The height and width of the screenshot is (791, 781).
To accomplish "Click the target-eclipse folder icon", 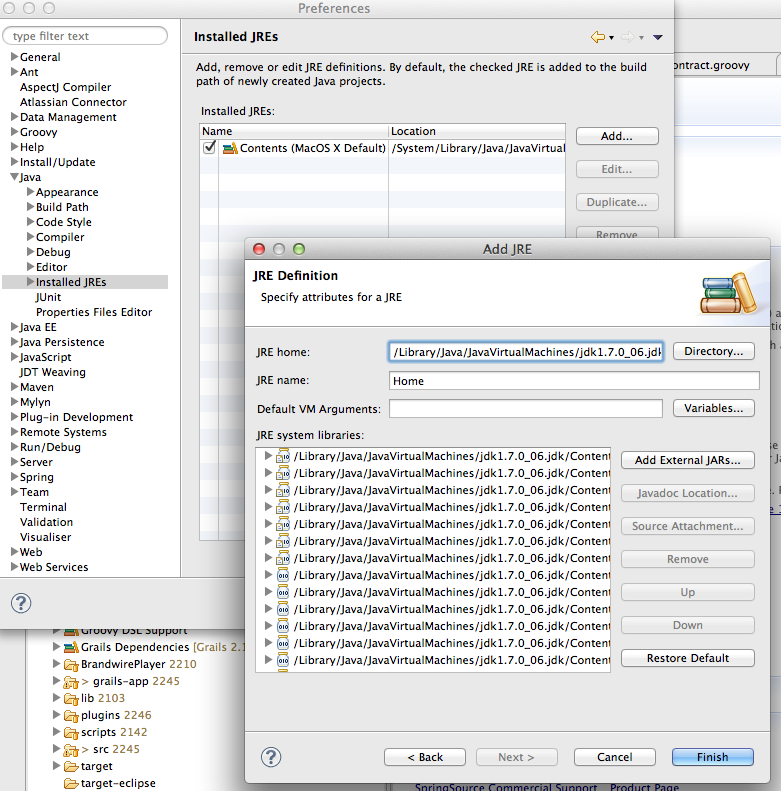I will tap(71, 783).
